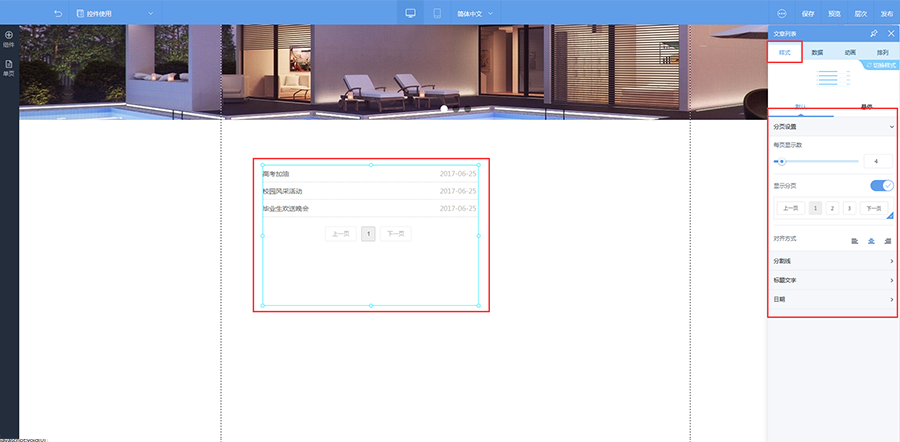Open the 组件 add-component sidebar icon
The height and width of the screenshot is (442, 900).
pos(9,38)
